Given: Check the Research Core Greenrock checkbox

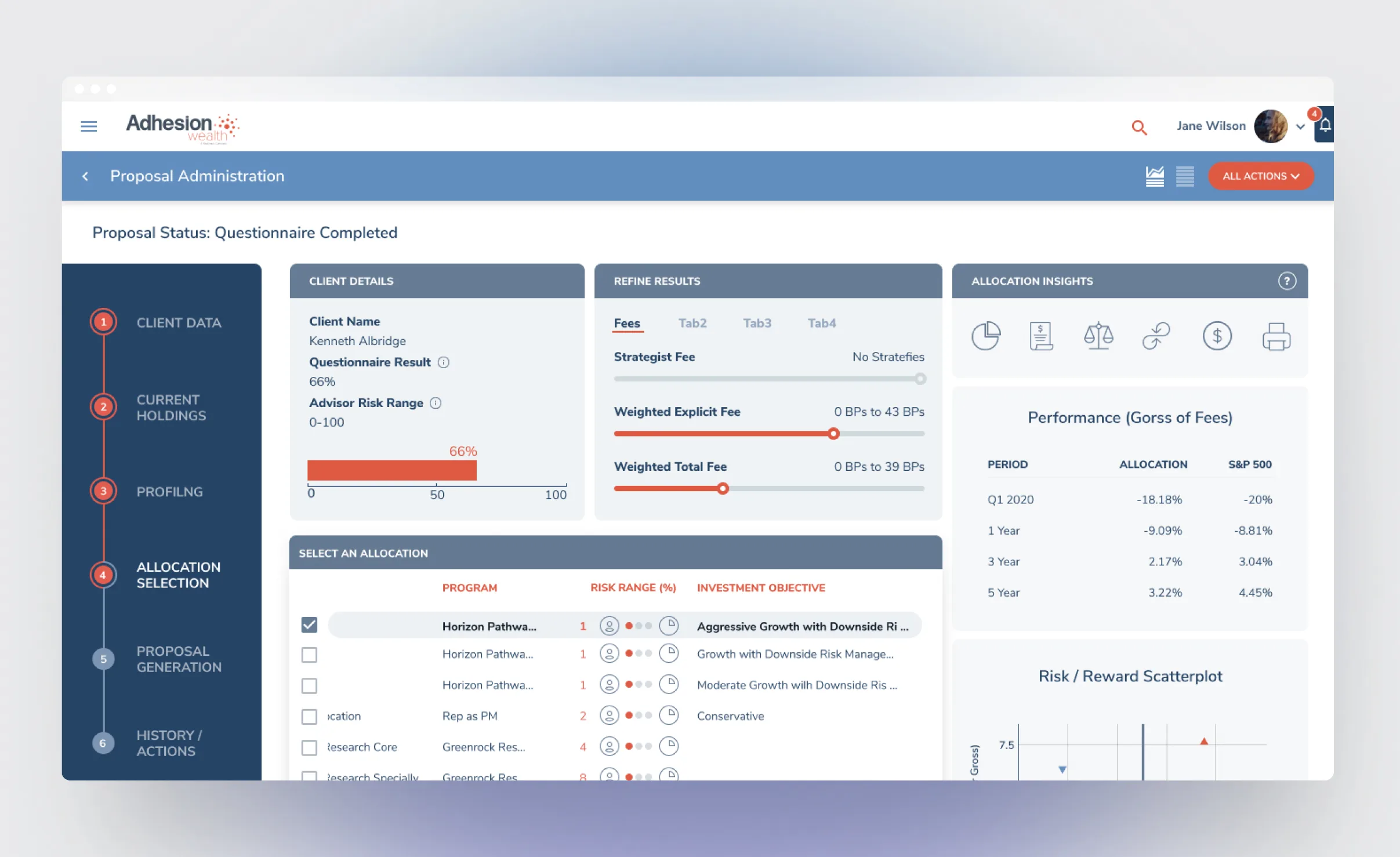Looking at the screenshot, I should point(309,747).
